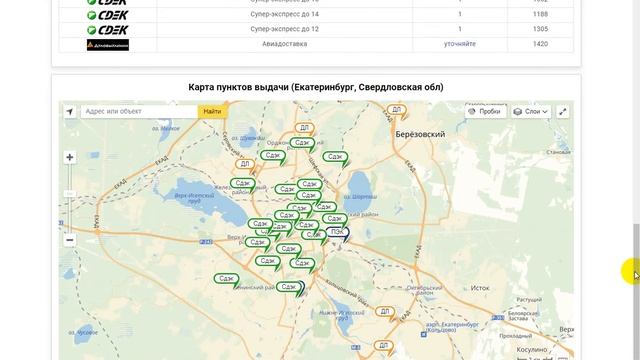640x360 pixels.
Task: Zoom in with the map plus button
Action: tap(70, 157)
